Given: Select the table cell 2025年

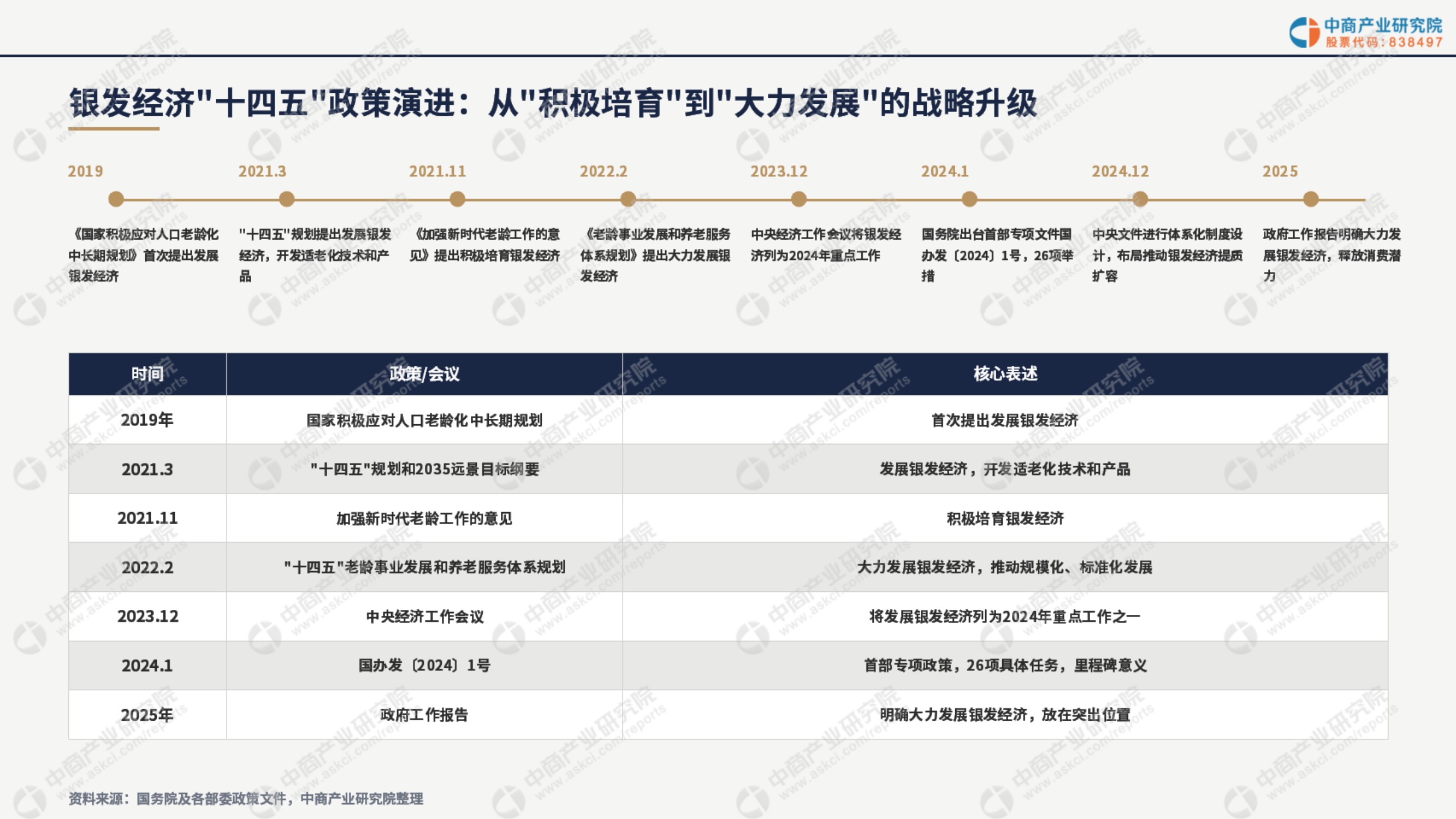Looking at the screenshot, I should pos(147,714).
